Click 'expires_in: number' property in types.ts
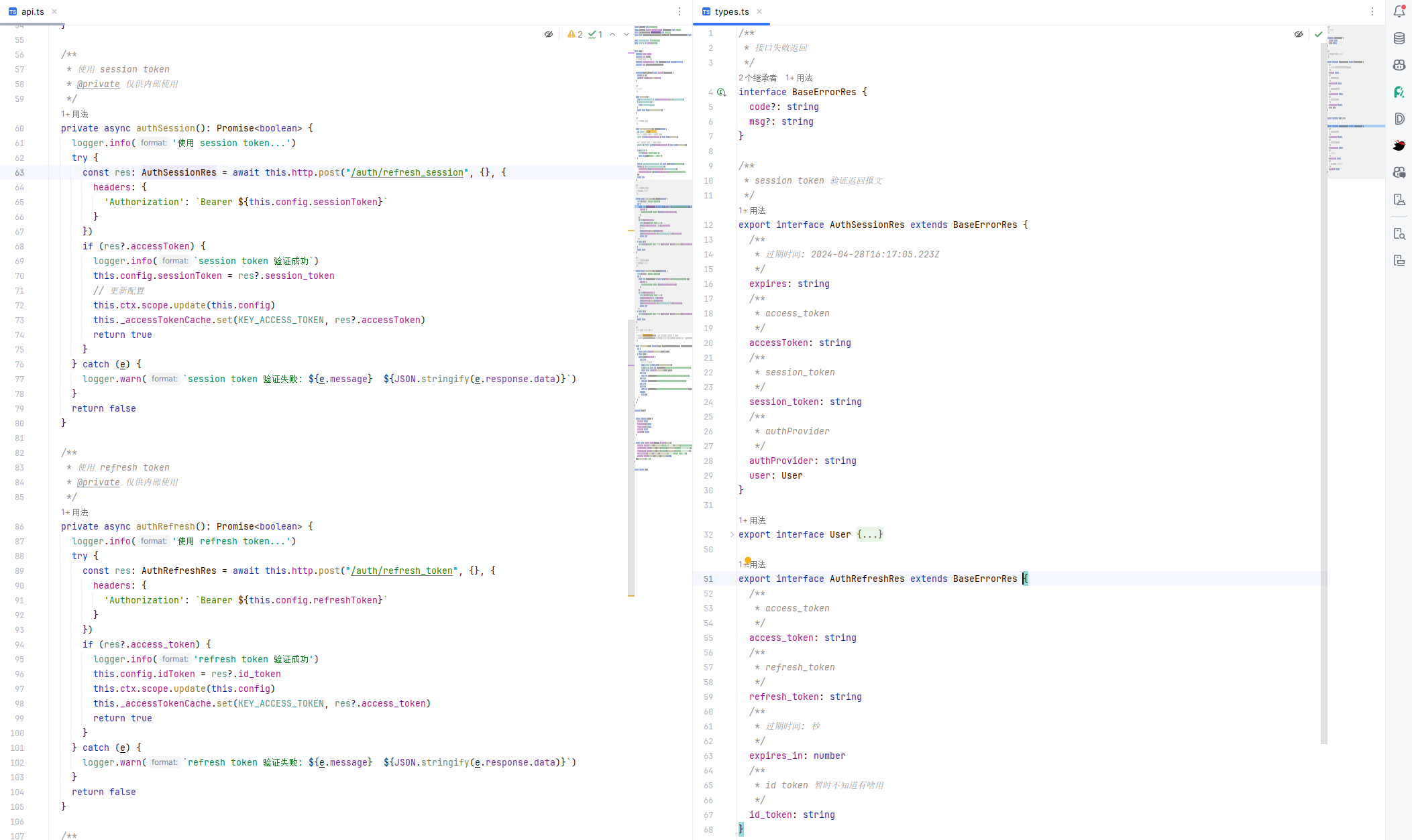 click(x=797, y=756)
